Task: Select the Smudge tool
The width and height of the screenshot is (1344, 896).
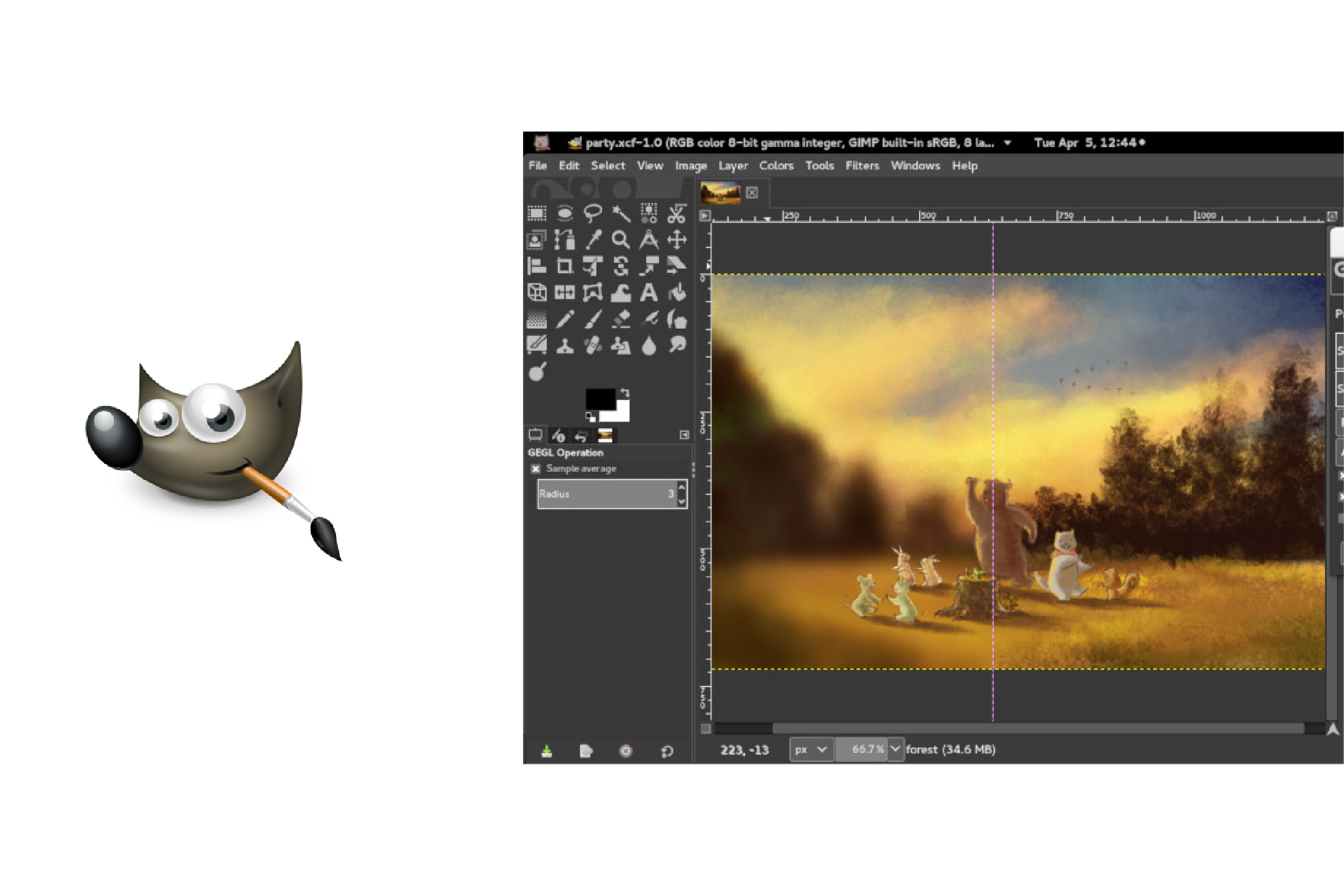Action: [677, 346]
